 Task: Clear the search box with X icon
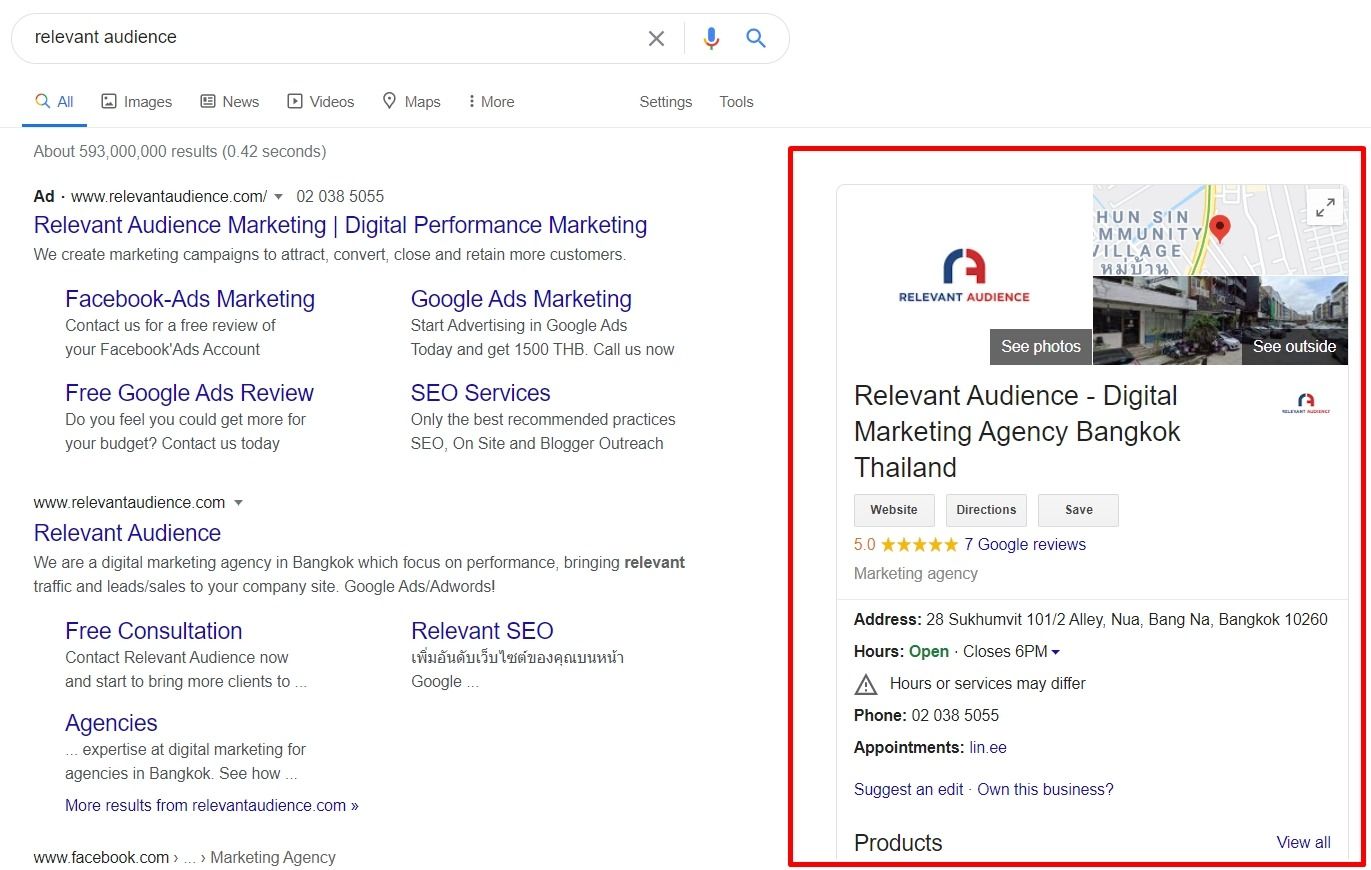[x=656, y=38]
